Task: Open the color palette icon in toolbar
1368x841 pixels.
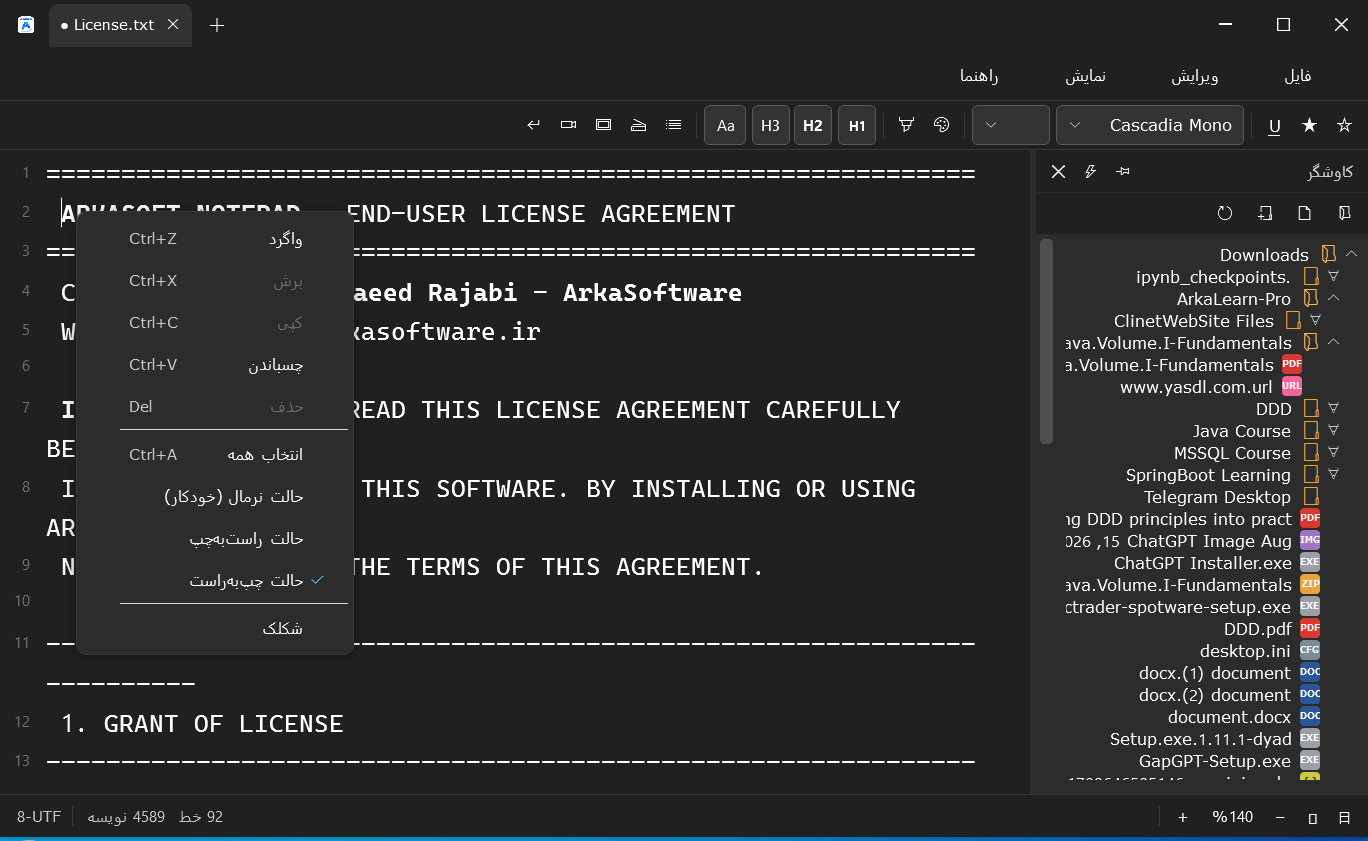Action: (x=941, y=125)
